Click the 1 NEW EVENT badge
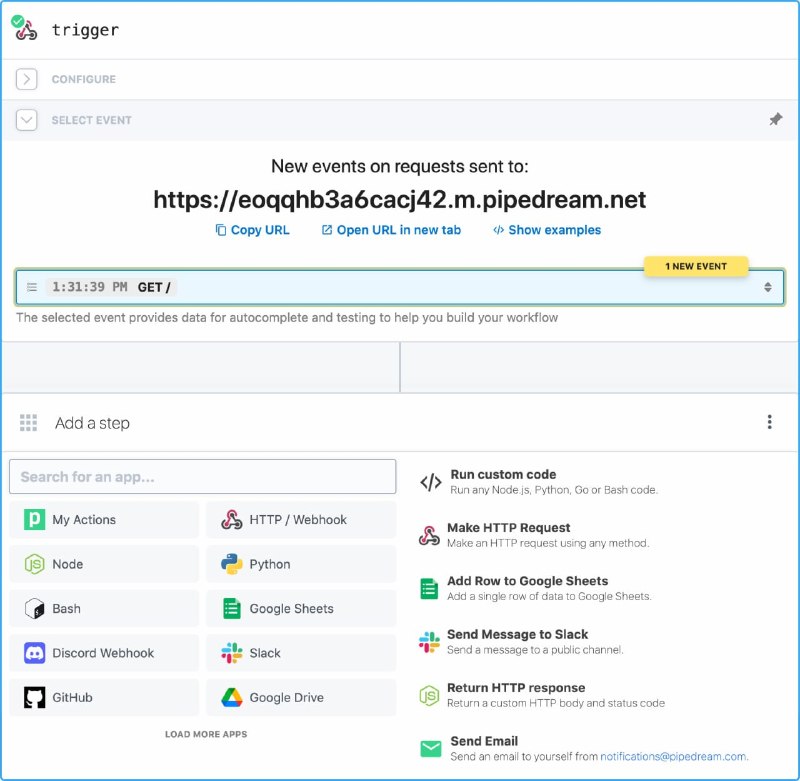Viewport: 800px width, 781px height. pyautogui.click(x=696, y=266)
